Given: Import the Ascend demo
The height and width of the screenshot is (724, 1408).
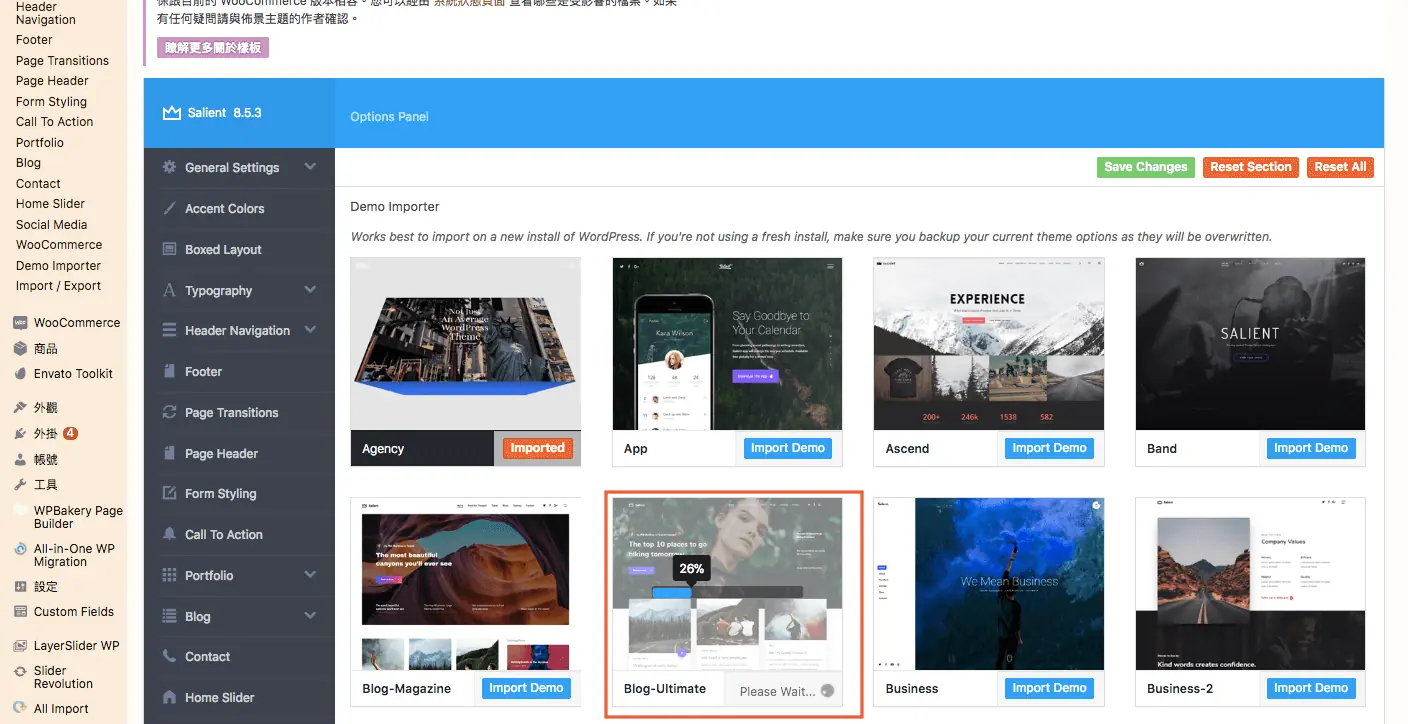Looking at the screenshot, I should pos(1049,448).
